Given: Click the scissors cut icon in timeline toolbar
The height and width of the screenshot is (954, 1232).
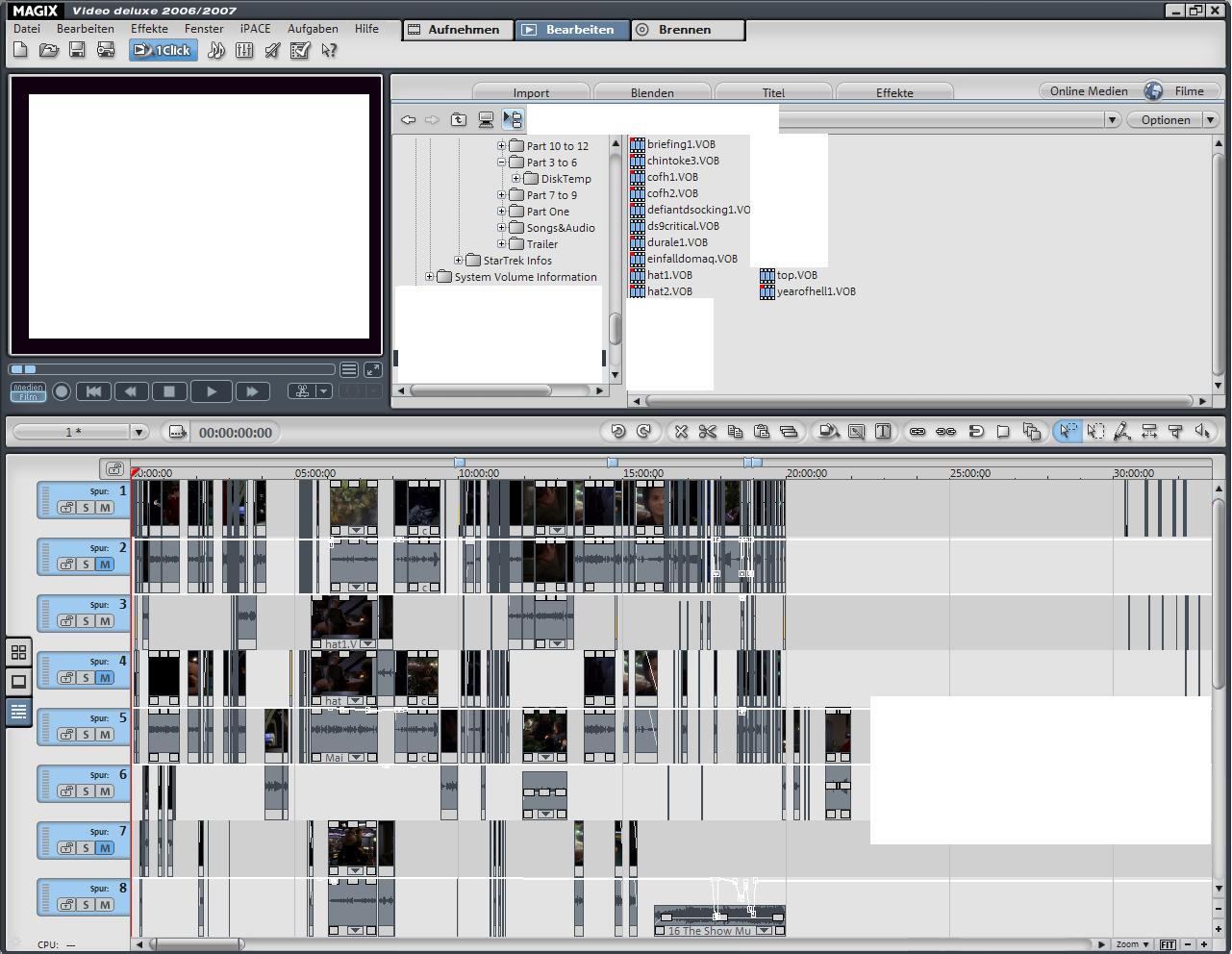Looking at the screenshot, I should click(x=708, y=432).
